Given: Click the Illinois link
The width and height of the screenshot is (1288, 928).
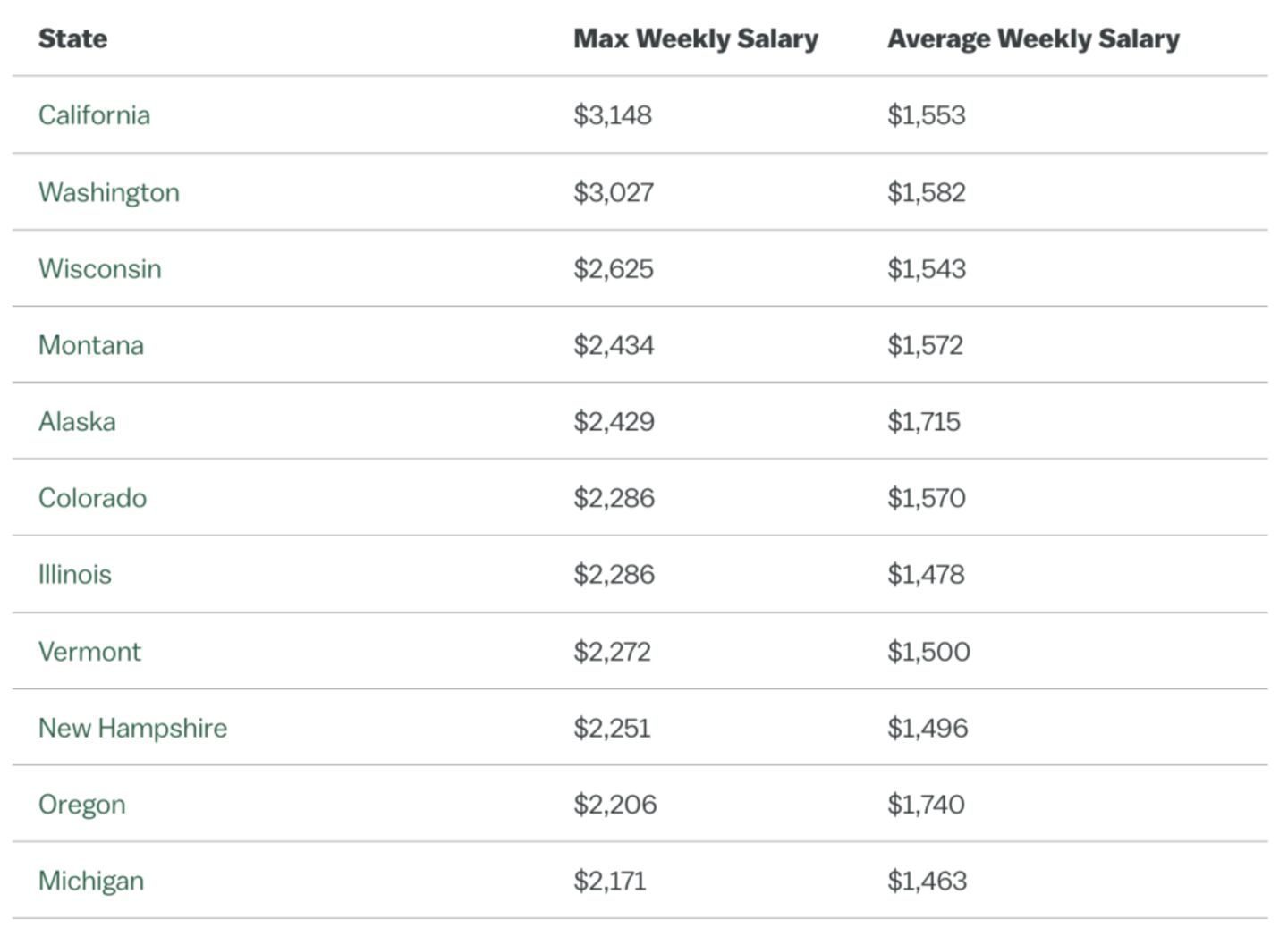Looking at the screenshot, I should point(74,575).
